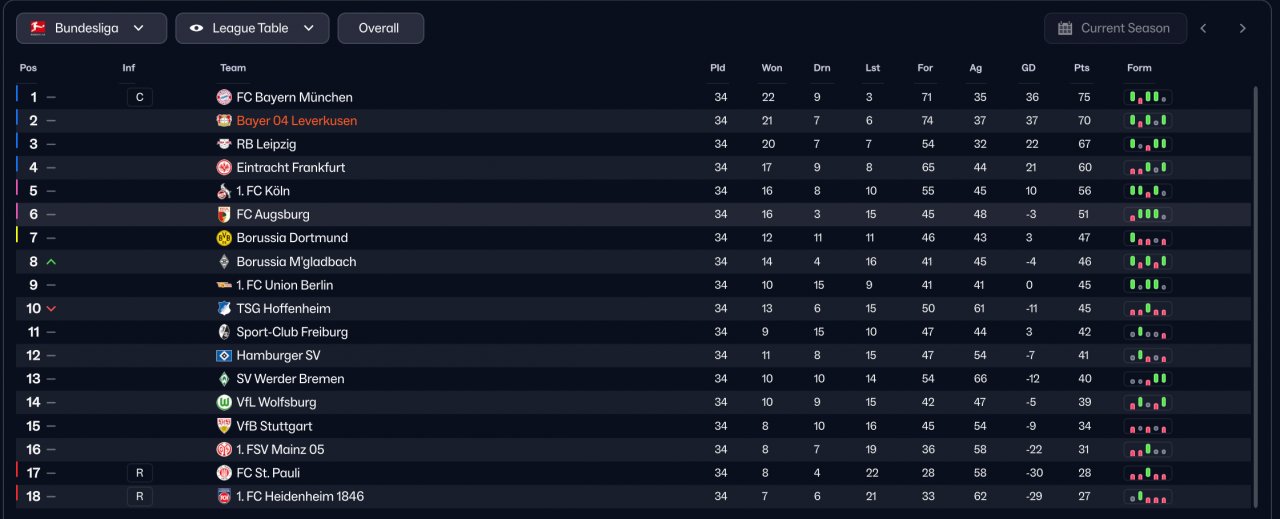Screen dimensions: 1280x519
Task: Click the RB Leipzig club crest
Action: (224, 144)
